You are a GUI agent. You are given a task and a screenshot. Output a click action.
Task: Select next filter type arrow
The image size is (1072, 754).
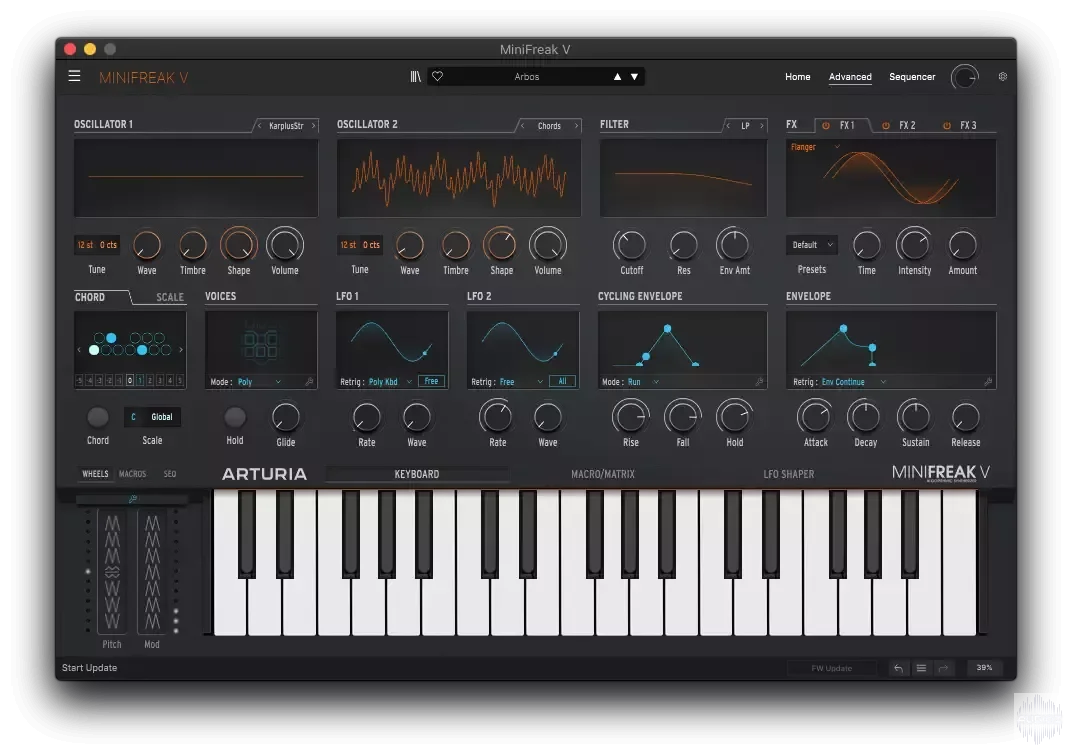[762, 126]
